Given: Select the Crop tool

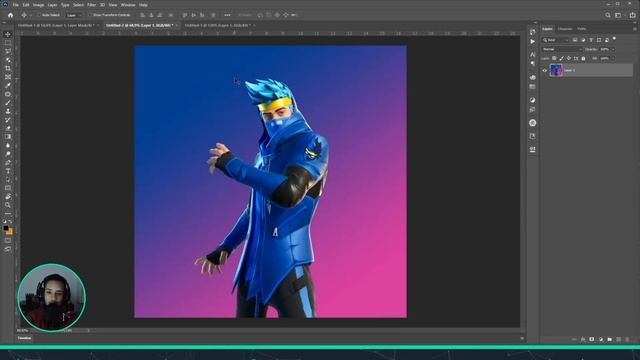Looking at the screenshot, I should point(8,69).
